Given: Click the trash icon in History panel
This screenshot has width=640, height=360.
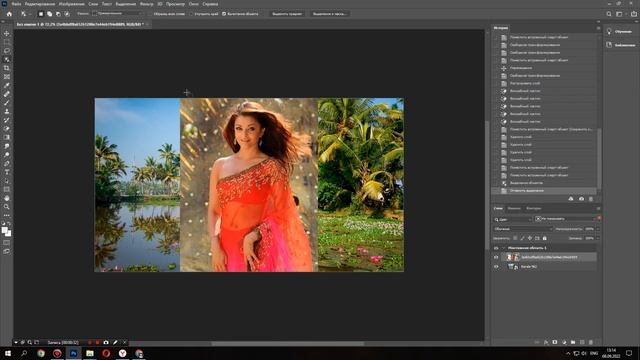Looking at the screenshot, I should (x=591, y=199).
